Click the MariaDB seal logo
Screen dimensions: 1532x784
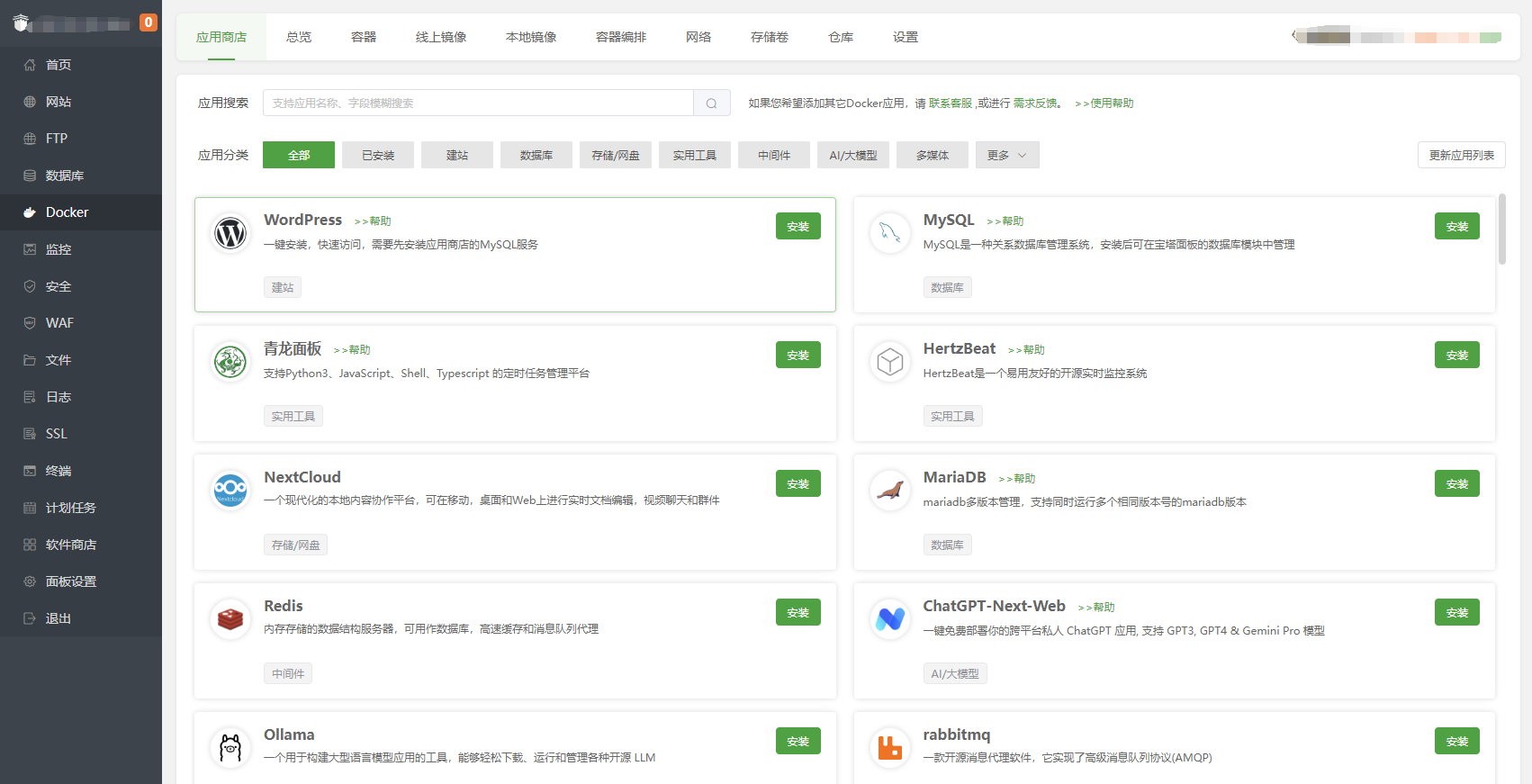890,491
